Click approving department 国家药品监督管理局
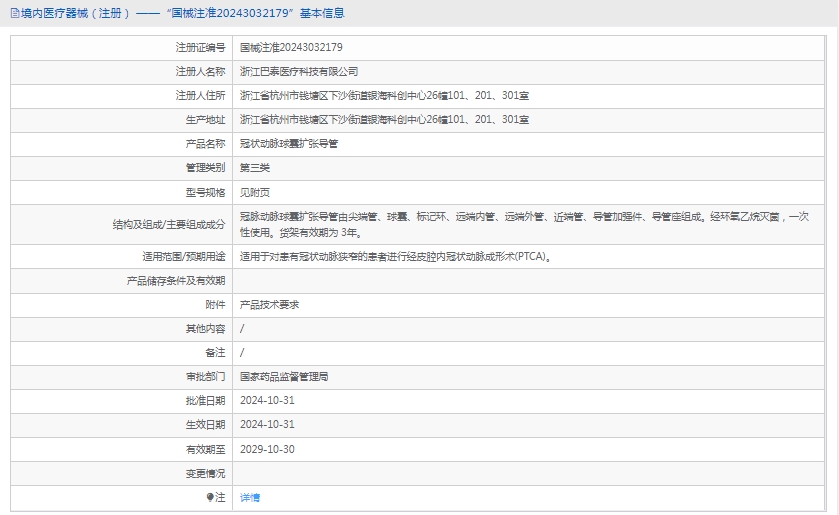Image resolution: width=839 pixels, height=515 pixels. 284,377
